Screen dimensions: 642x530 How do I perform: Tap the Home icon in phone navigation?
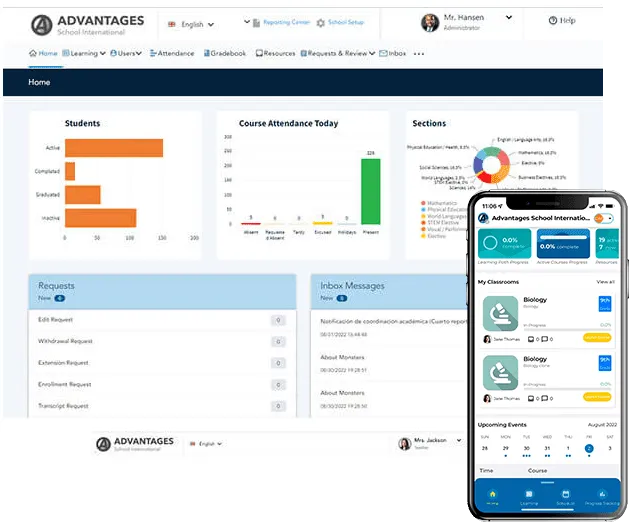click(x=492, y=496)
